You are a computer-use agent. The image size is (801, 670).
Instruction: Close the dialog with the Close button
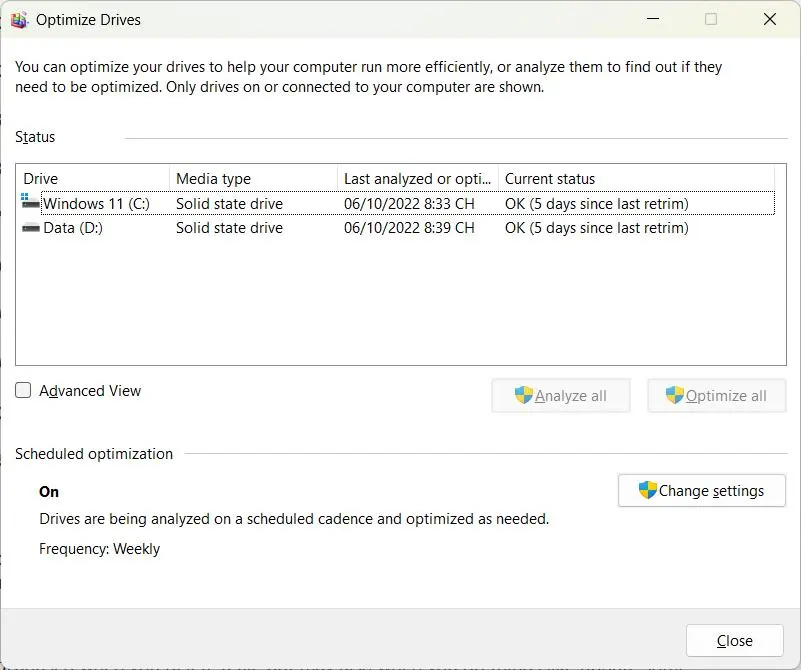tap(735, 640)
